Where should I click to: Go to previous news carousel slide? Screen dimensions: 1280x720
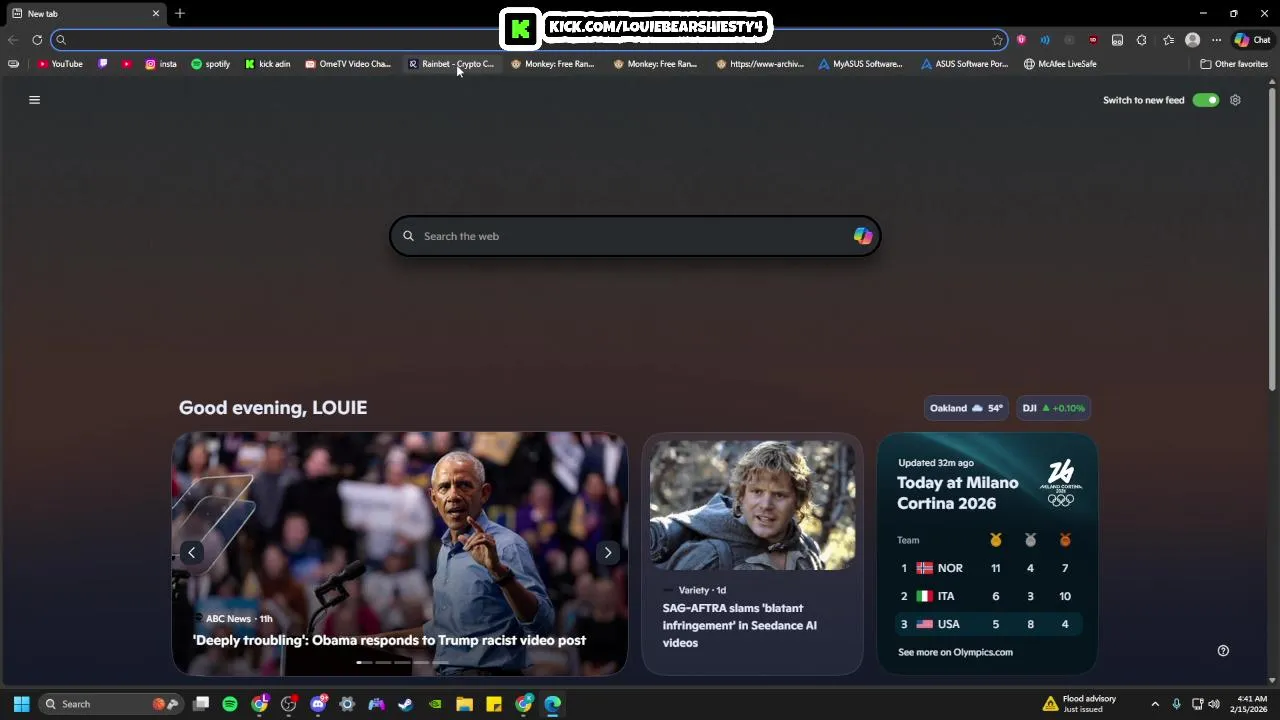pos(191,553)
